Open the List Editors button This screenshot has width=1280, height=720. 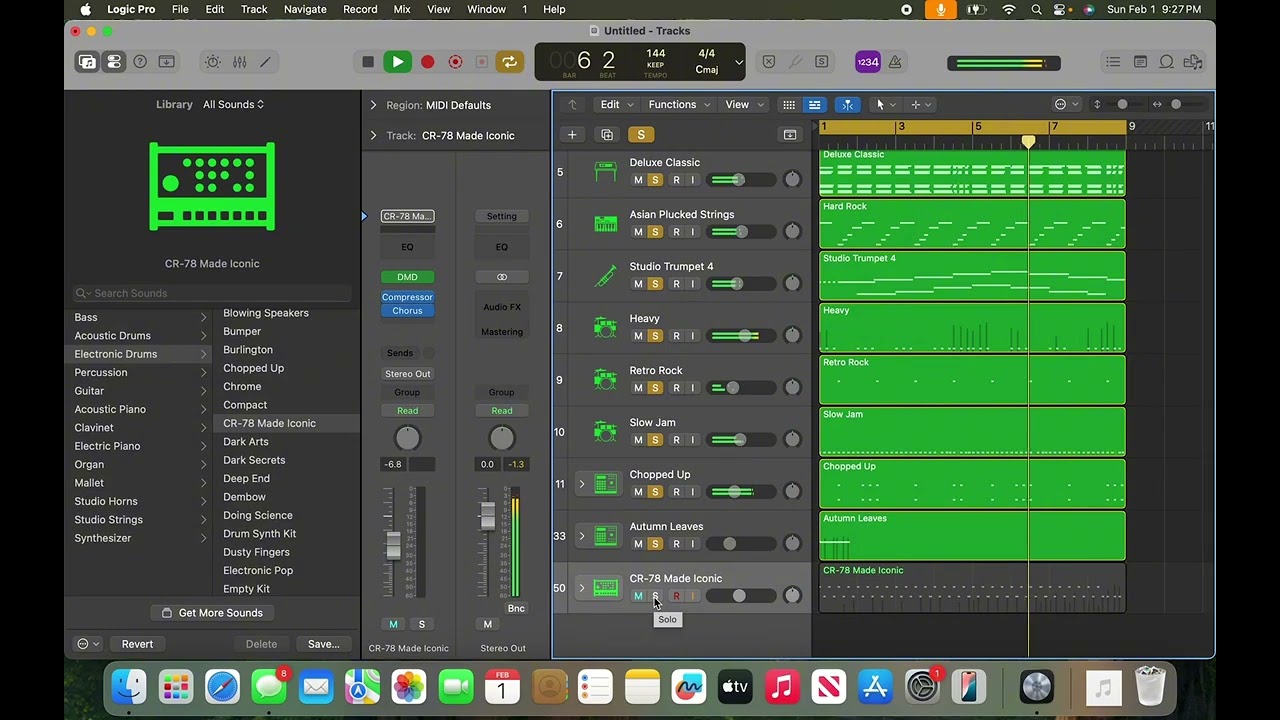[1113, 62]
